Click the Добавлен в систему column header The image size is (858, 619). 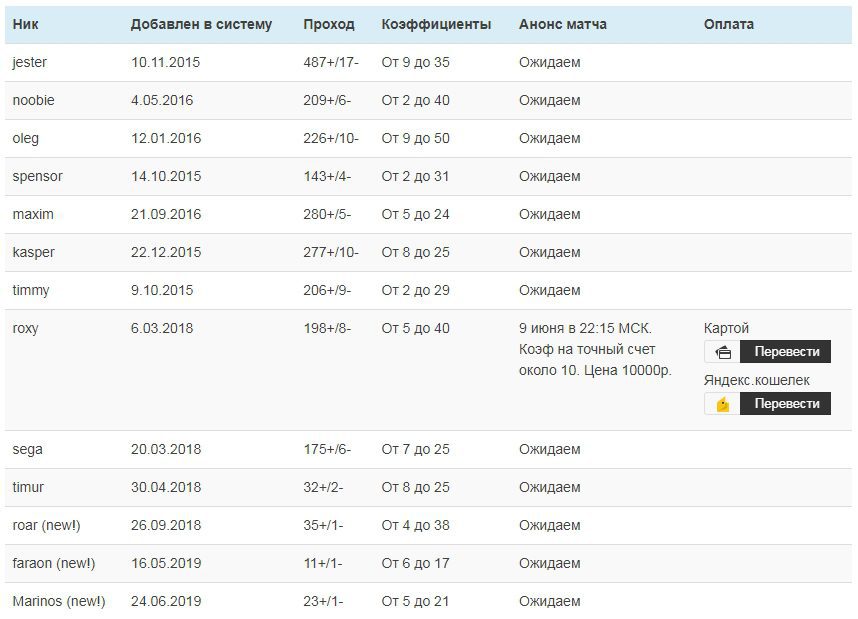(x=201, y=24)
